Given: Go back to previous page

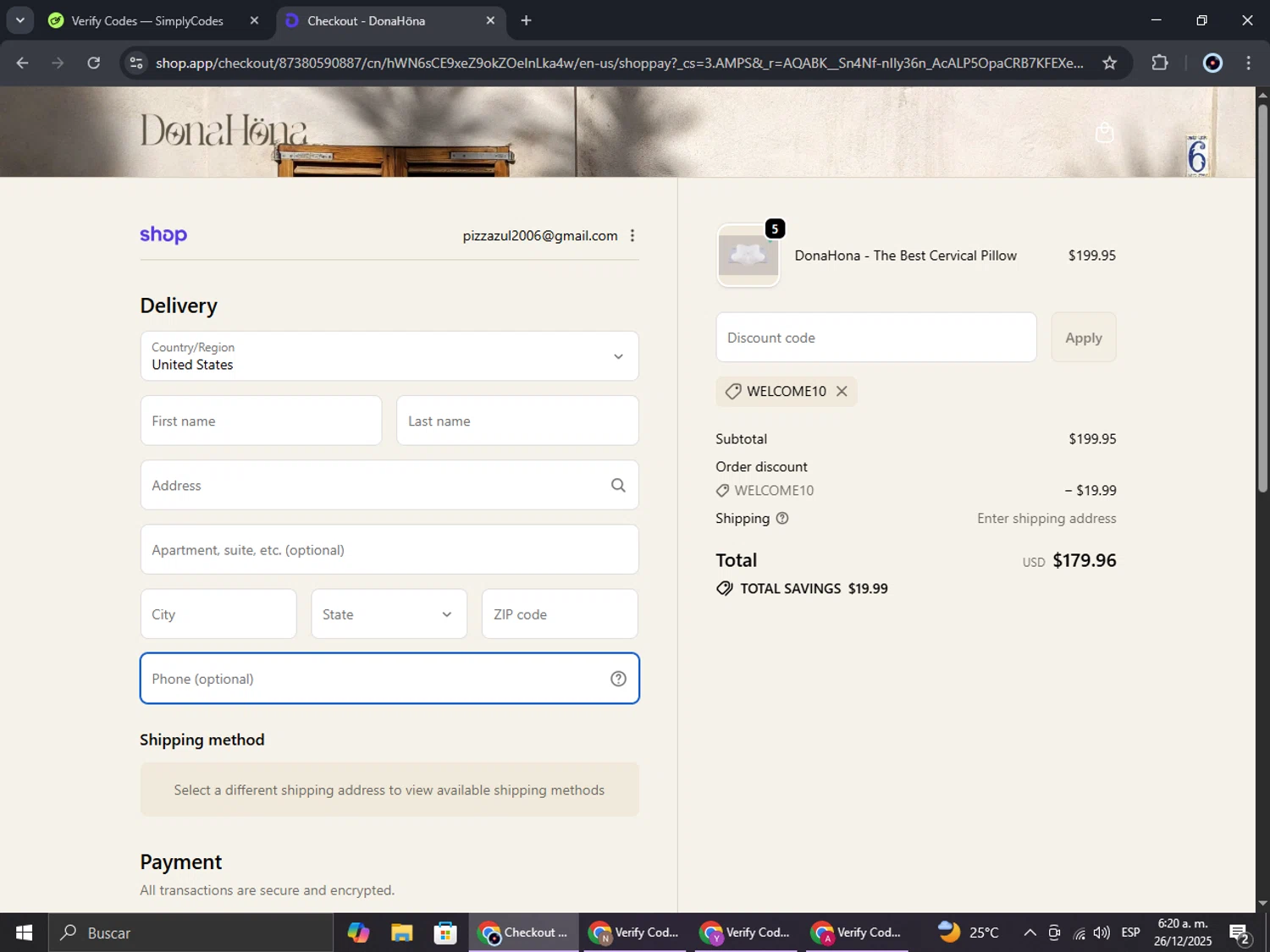Looking at the screenshot, I should (23, 63).
